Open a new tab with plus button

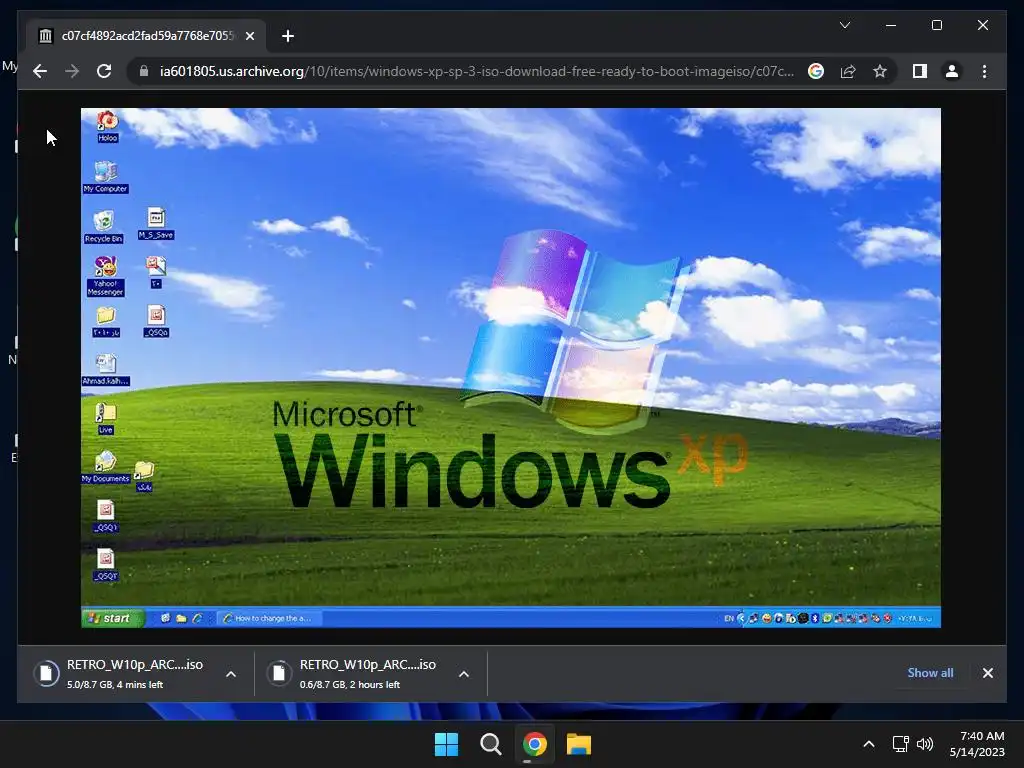pyautogui.click(x=287, y=36)
